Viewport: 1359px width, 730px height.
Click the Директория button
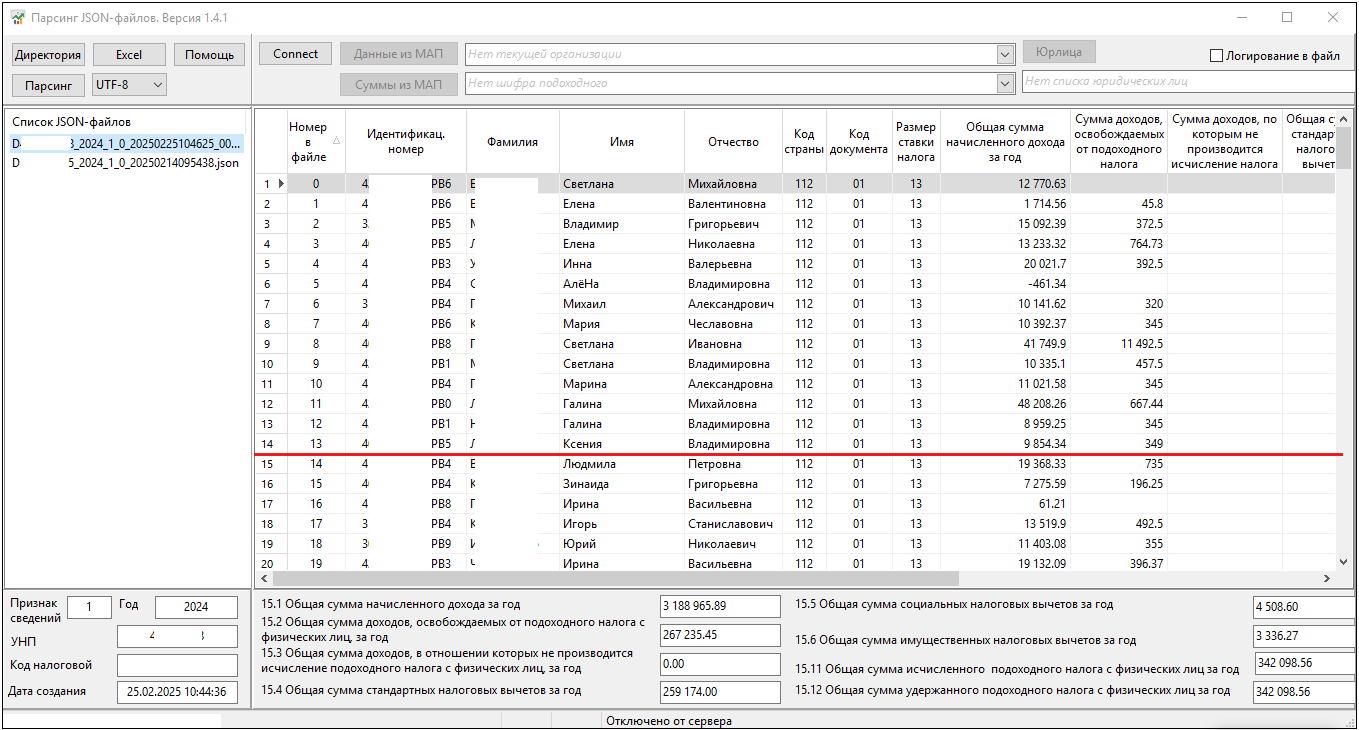tap(48, 55)
